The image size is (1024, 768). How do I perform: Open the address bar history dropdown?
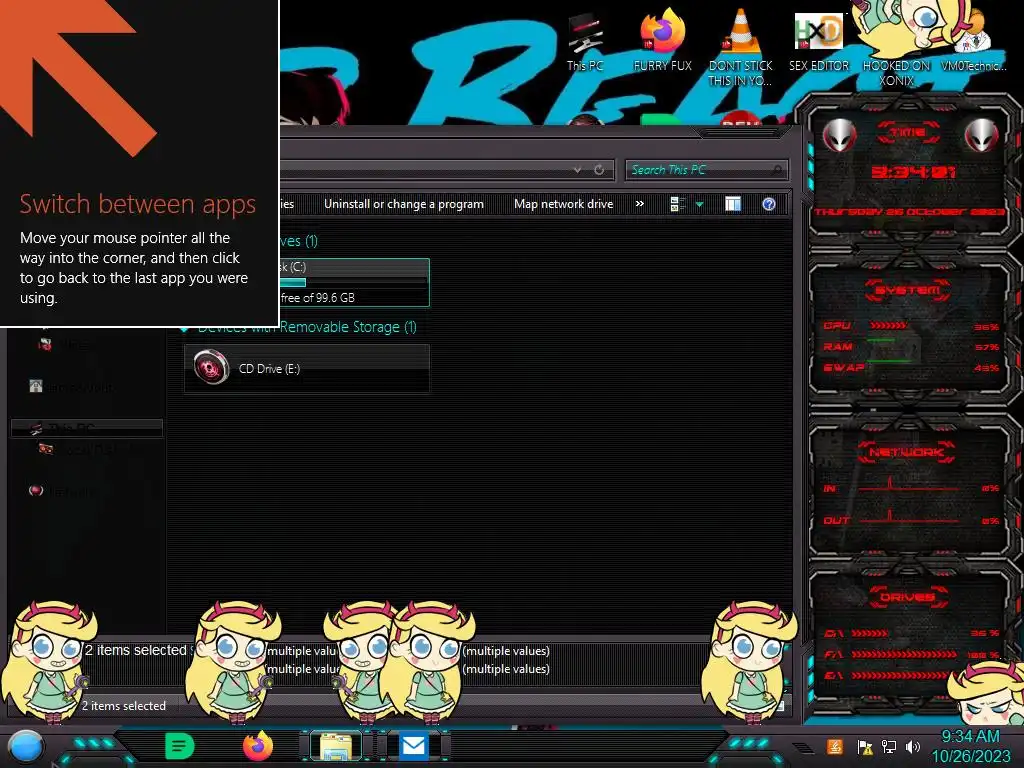[x=577, y=170]
